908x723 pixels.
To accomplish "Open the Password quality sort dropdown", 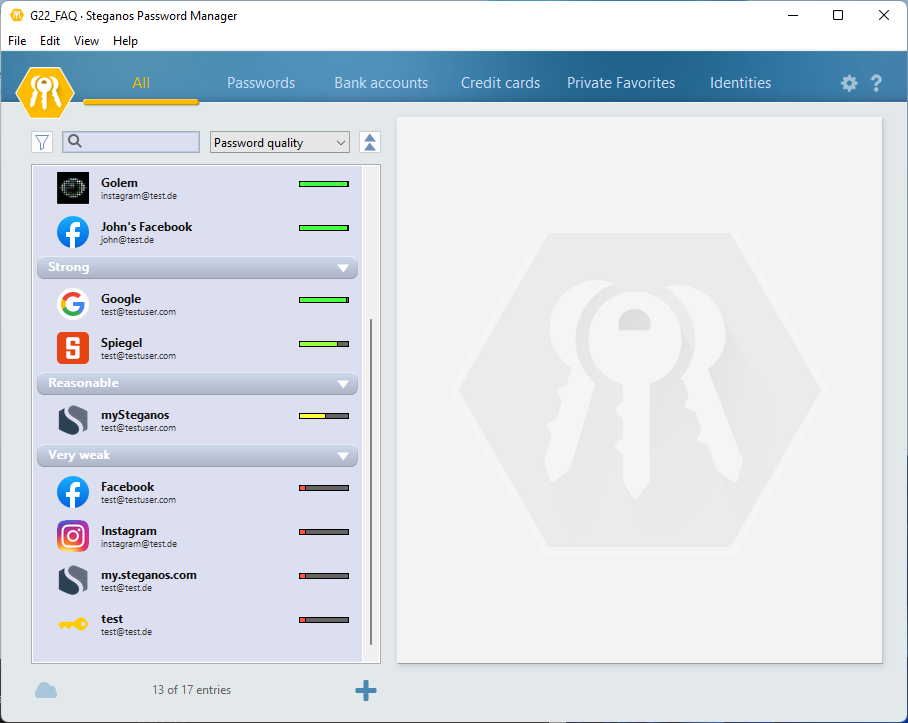I will (x=280, y=142).
